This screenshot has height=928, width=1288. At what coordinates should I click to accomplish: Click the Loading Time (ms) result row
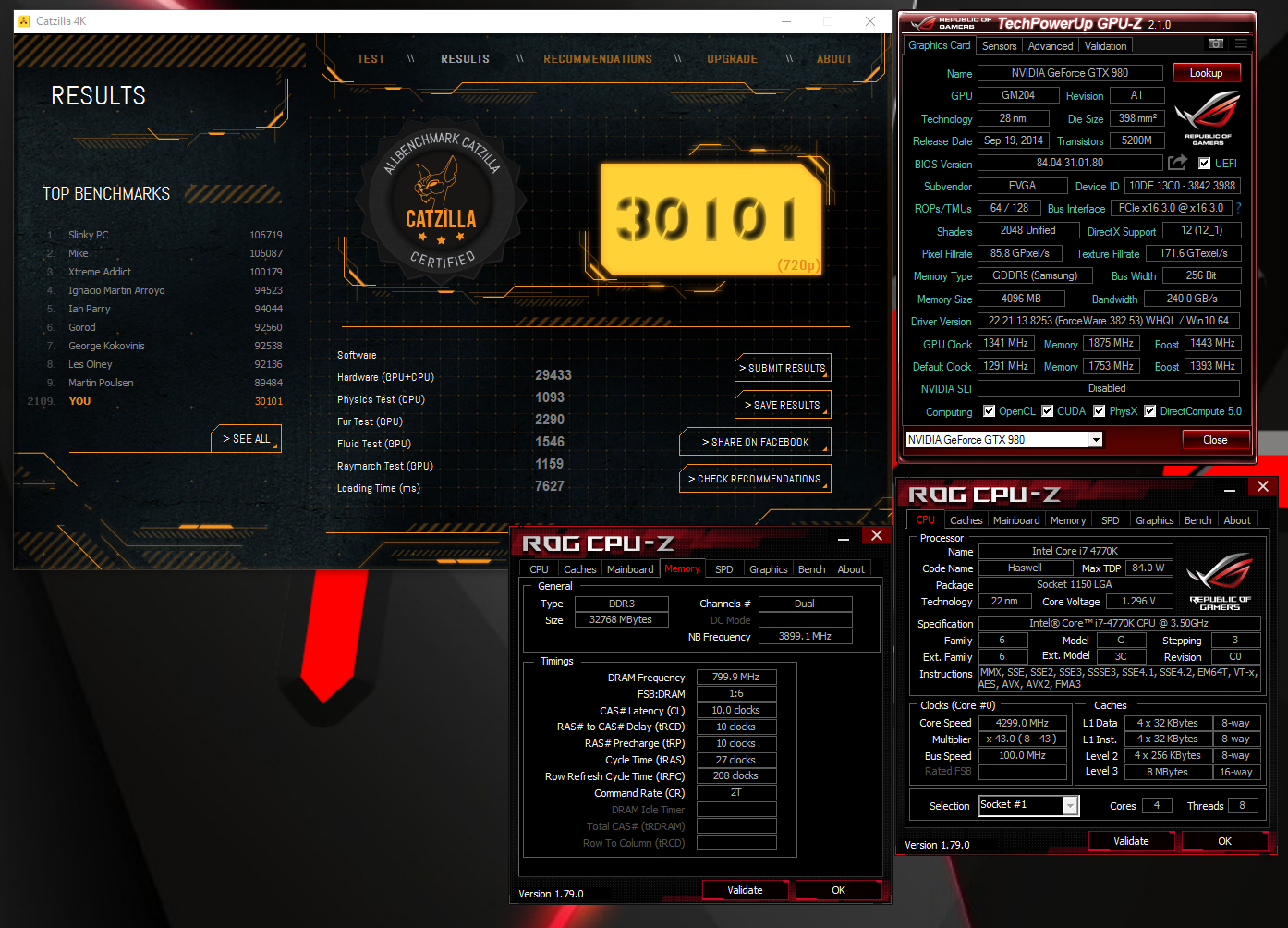point(452,487)
